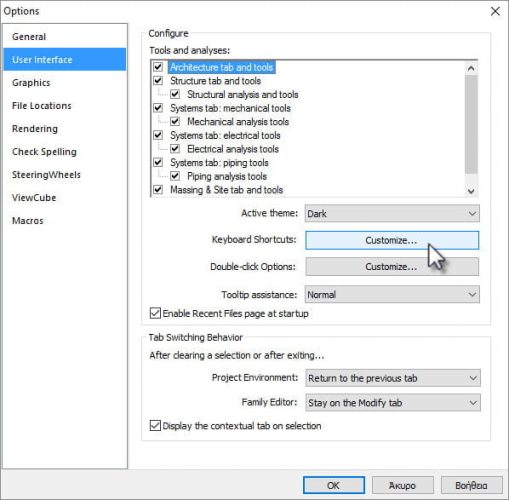Click scroll down arrow in tools list

pyautogui.click(x=471, y=191)
